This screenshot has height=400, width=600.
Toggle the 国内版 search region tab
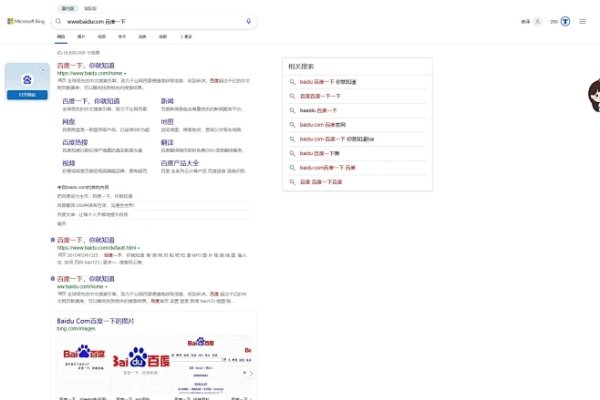[69, 6]
